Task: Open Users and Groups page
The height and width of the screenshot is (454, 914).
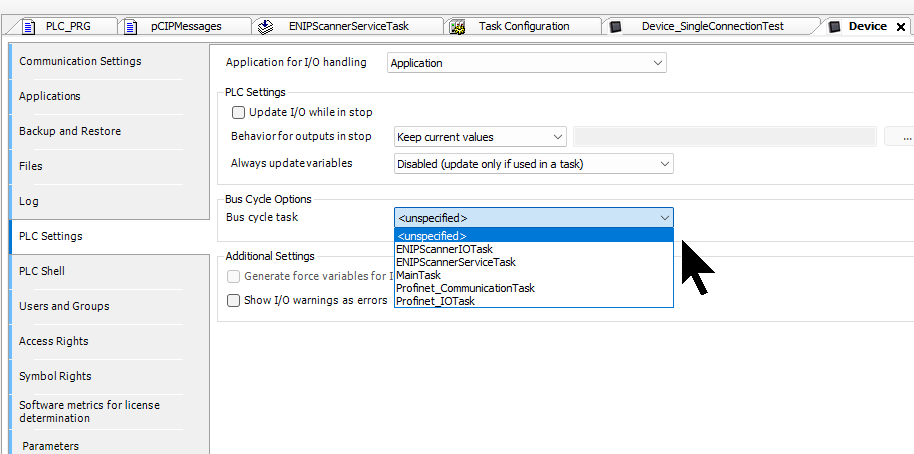Action: [x=110, y=306]
